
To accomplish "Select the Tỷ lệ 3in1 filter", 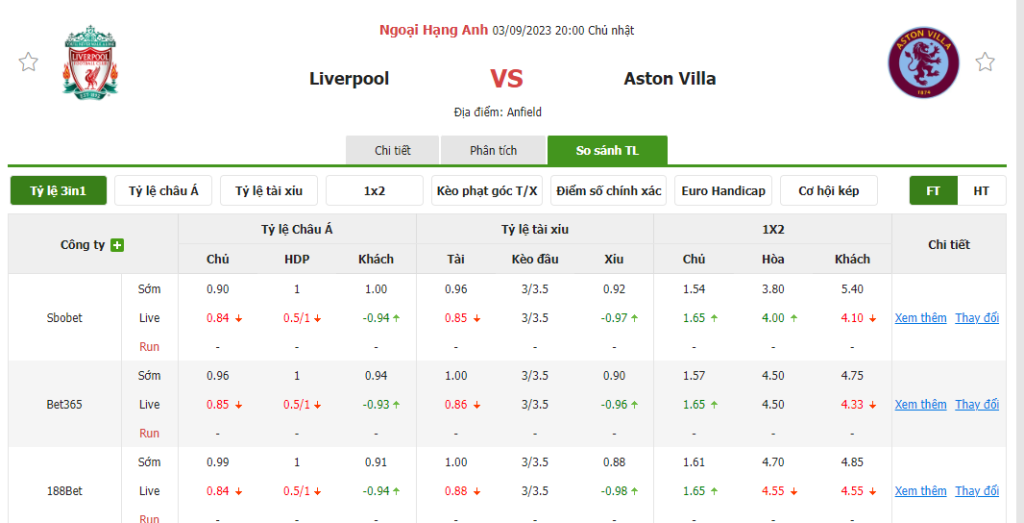I will tap(58, 190).
